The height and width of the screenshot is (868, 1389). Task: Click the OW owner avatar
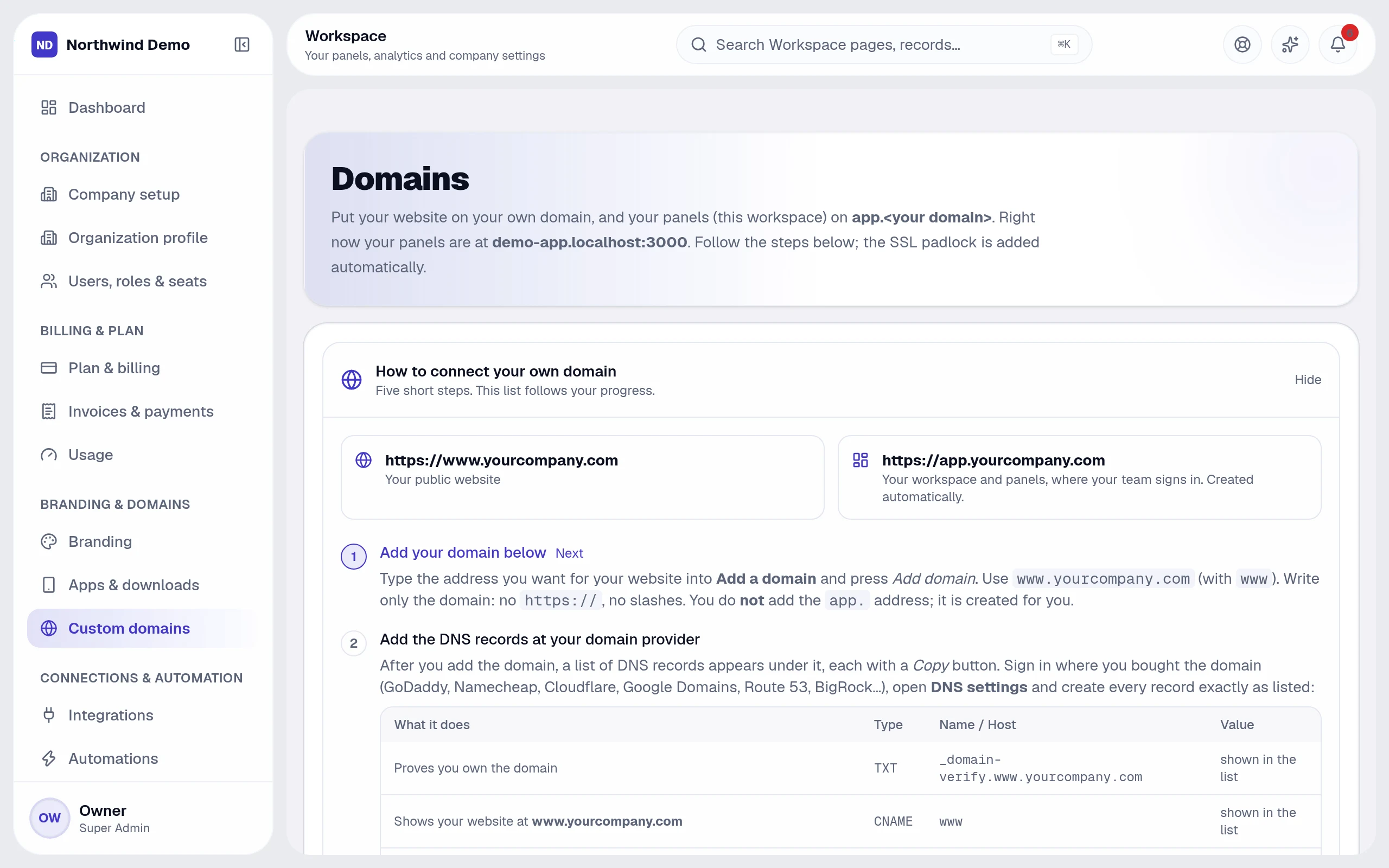49,818
